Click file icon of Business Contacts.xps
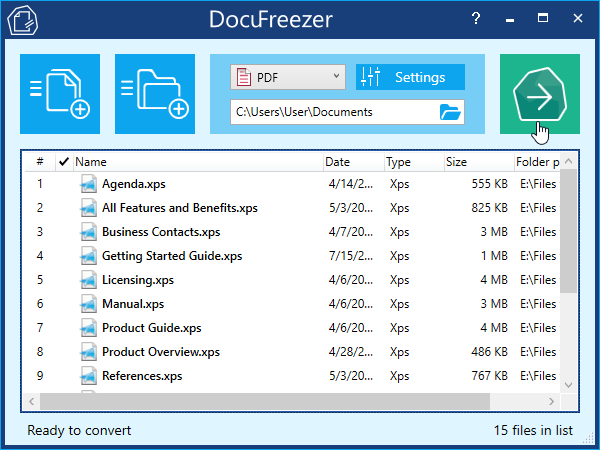 click(88, 232)
